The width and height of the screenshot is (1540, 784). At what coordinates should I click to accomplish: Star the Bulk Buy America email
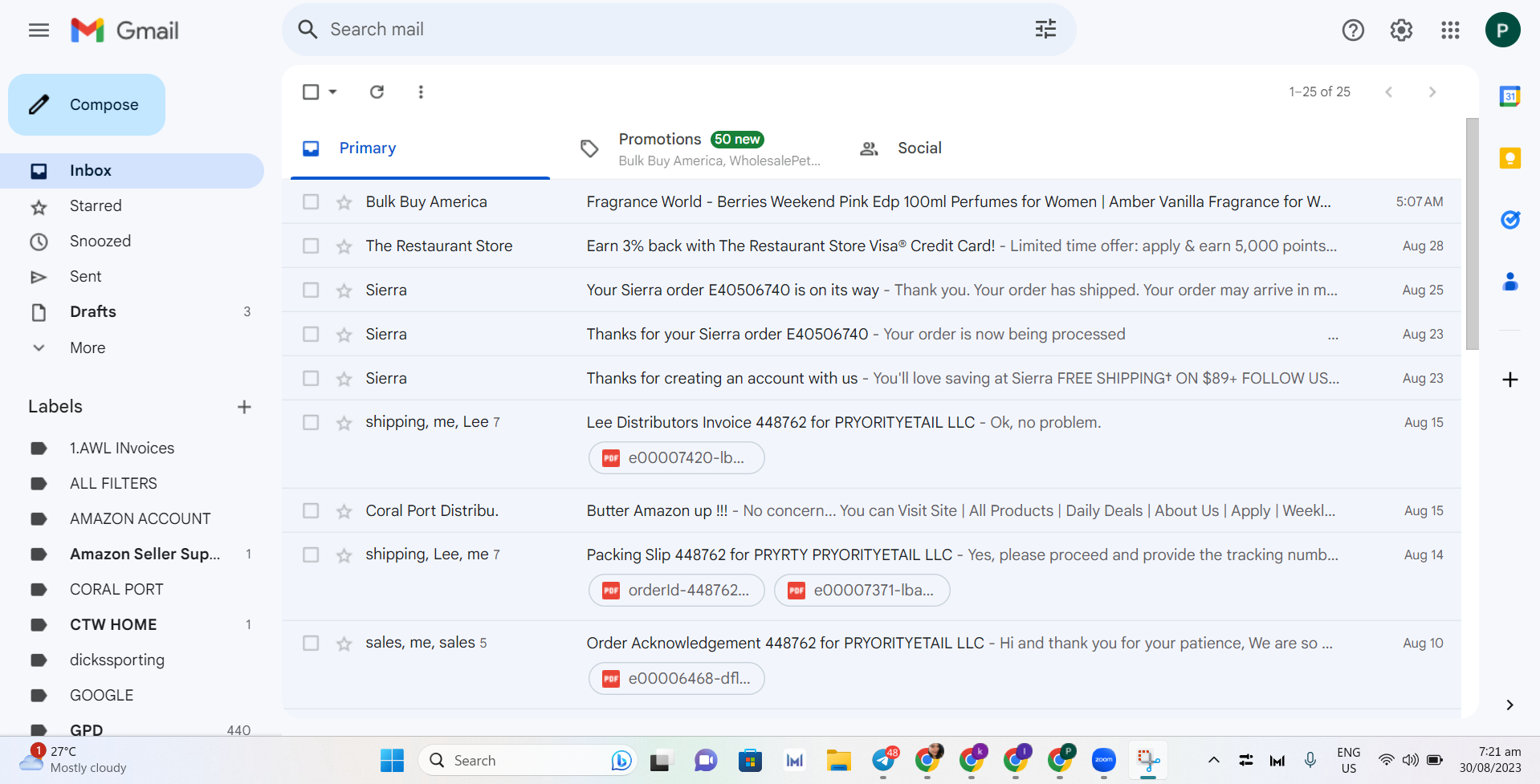coord(344,202)
